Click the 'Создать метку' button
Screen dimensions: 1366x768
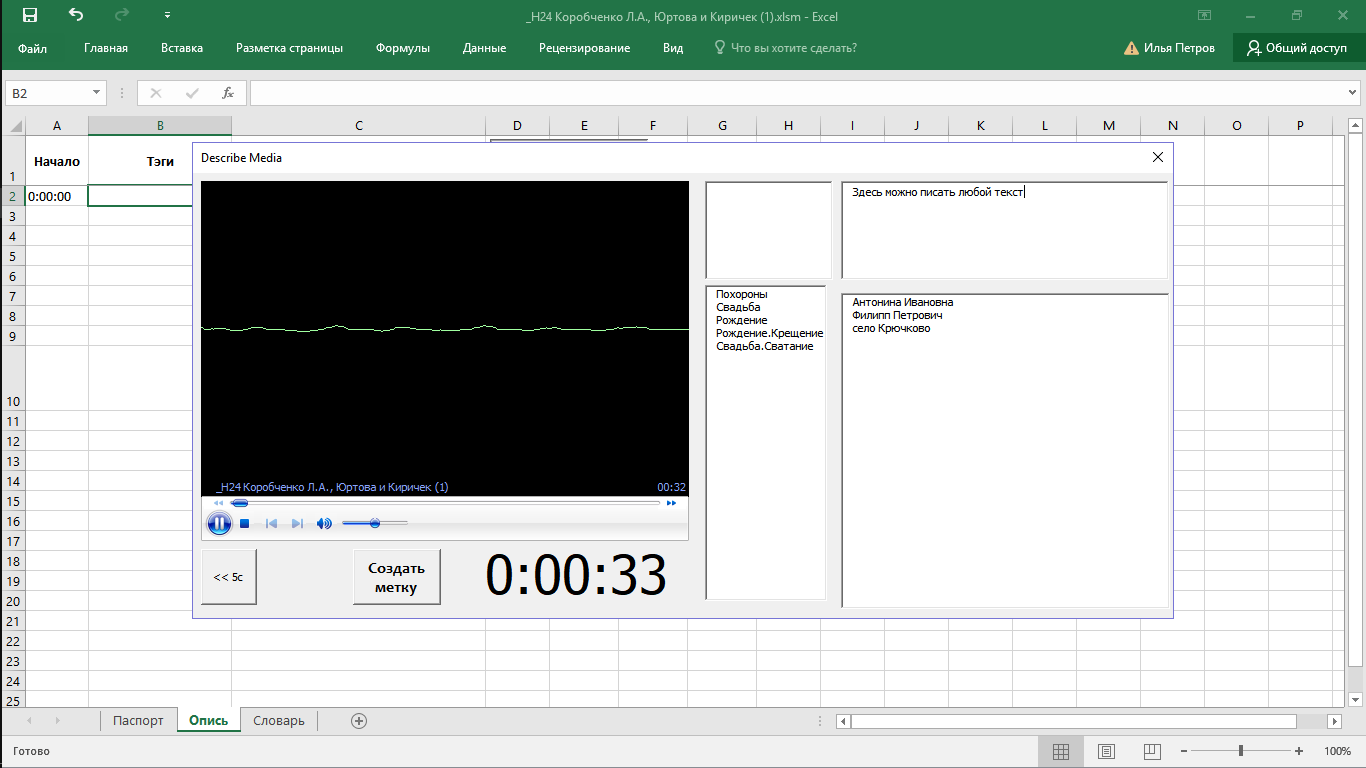point(397,577)
